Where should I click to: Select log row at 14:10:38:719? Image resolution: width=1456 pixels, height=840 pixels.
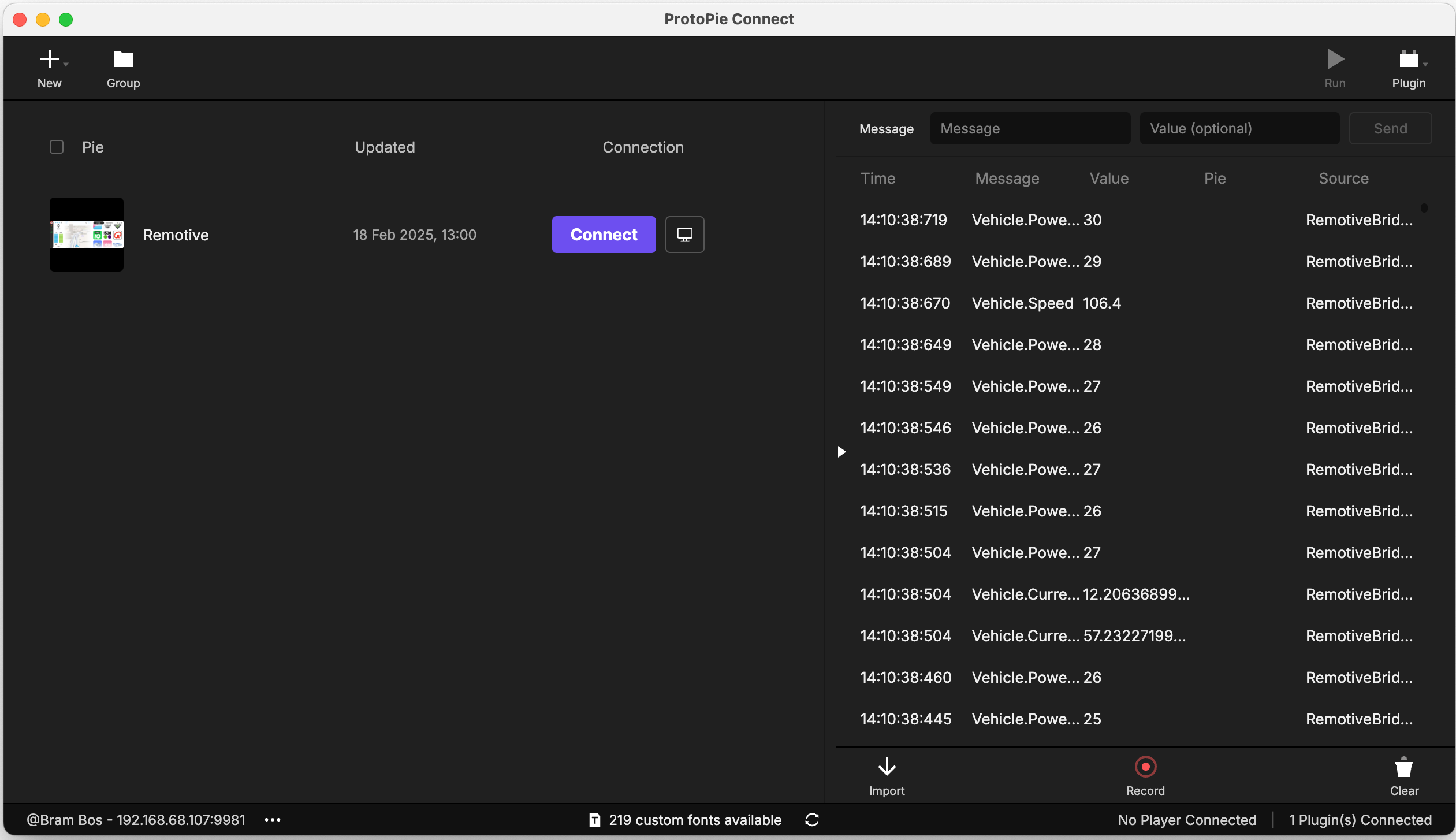pos(1137,220)
